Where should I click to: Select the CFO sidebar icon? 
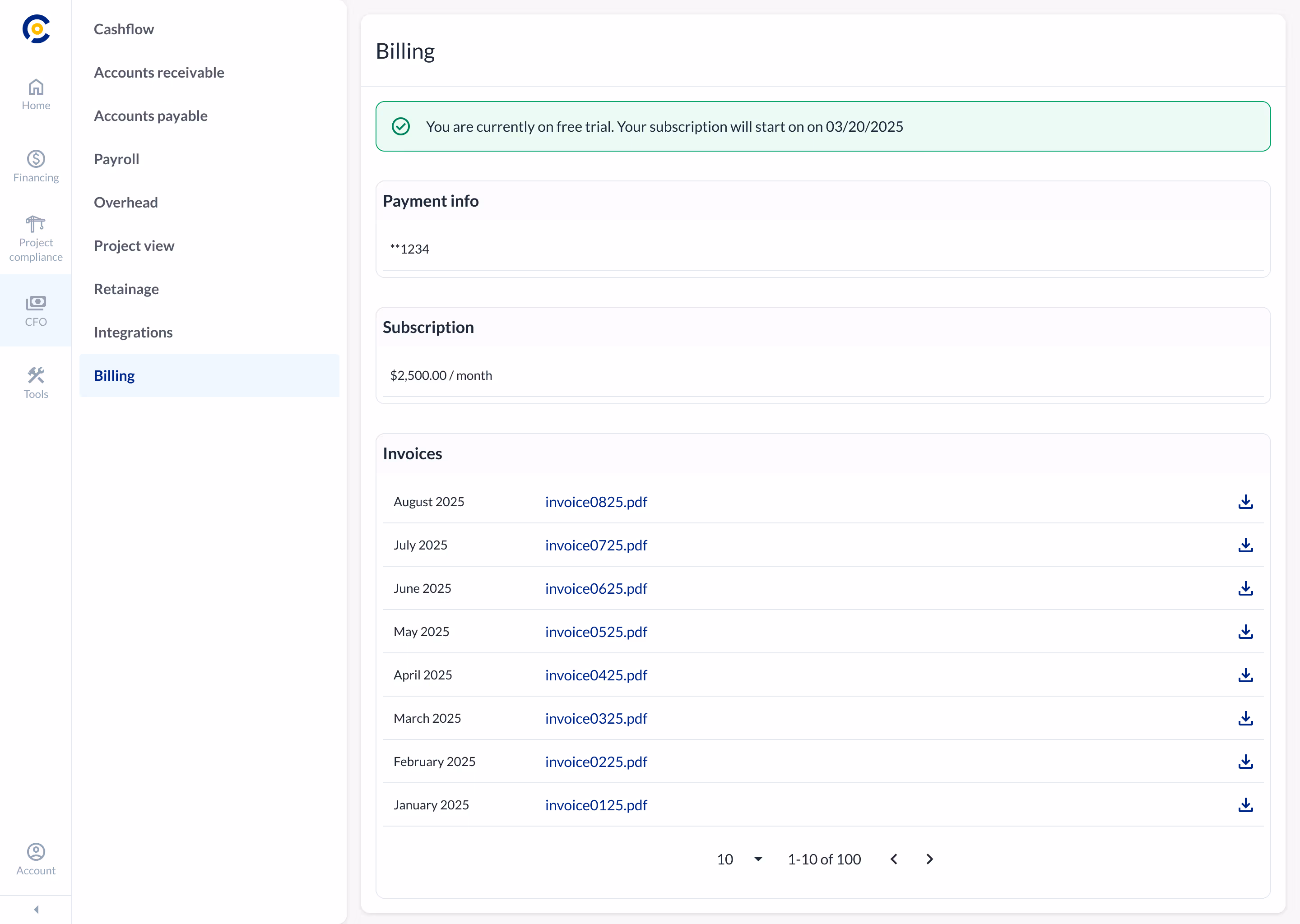pyautogui.click(x=36, y=311)
